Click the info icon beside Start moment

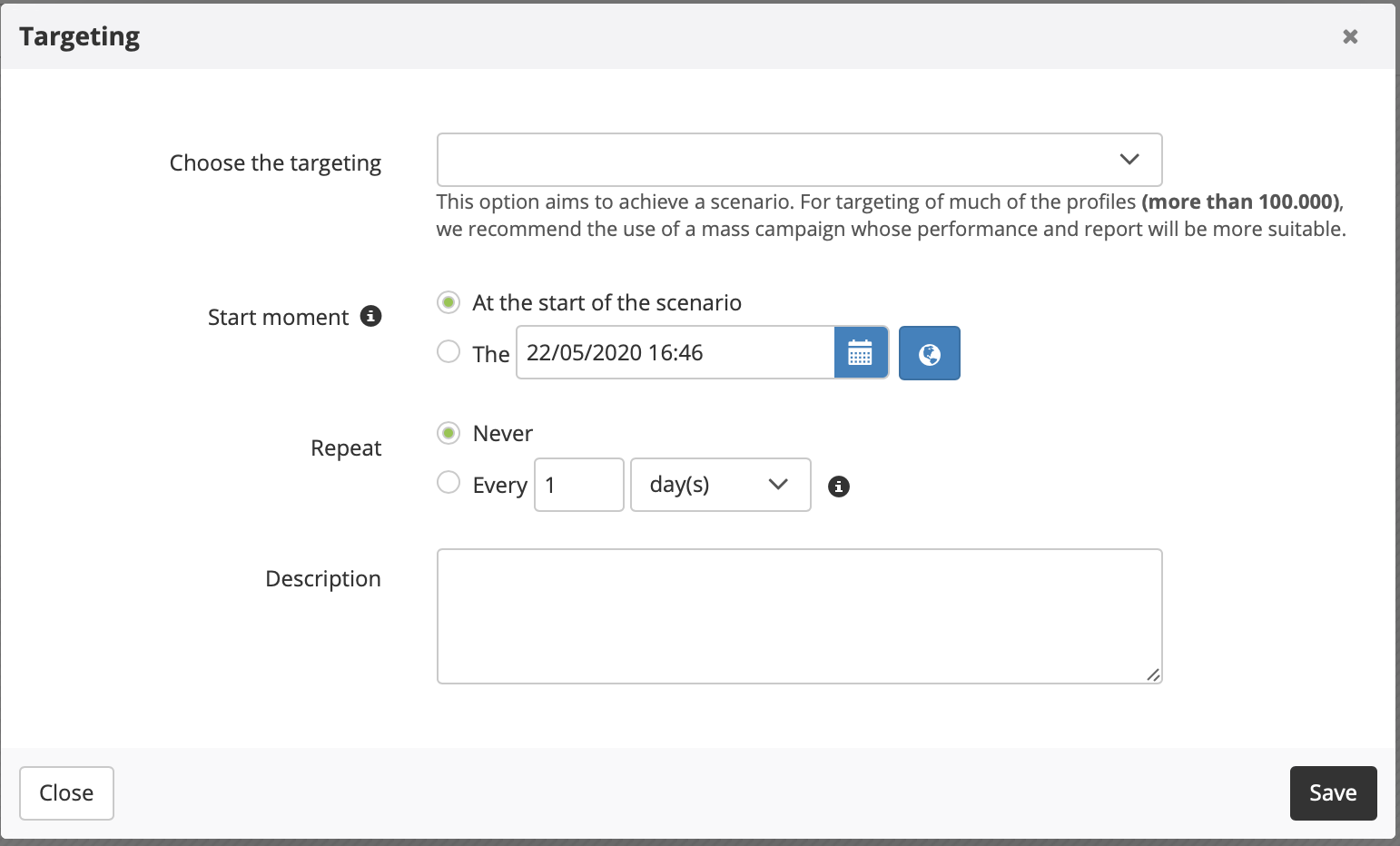(370, 316)
